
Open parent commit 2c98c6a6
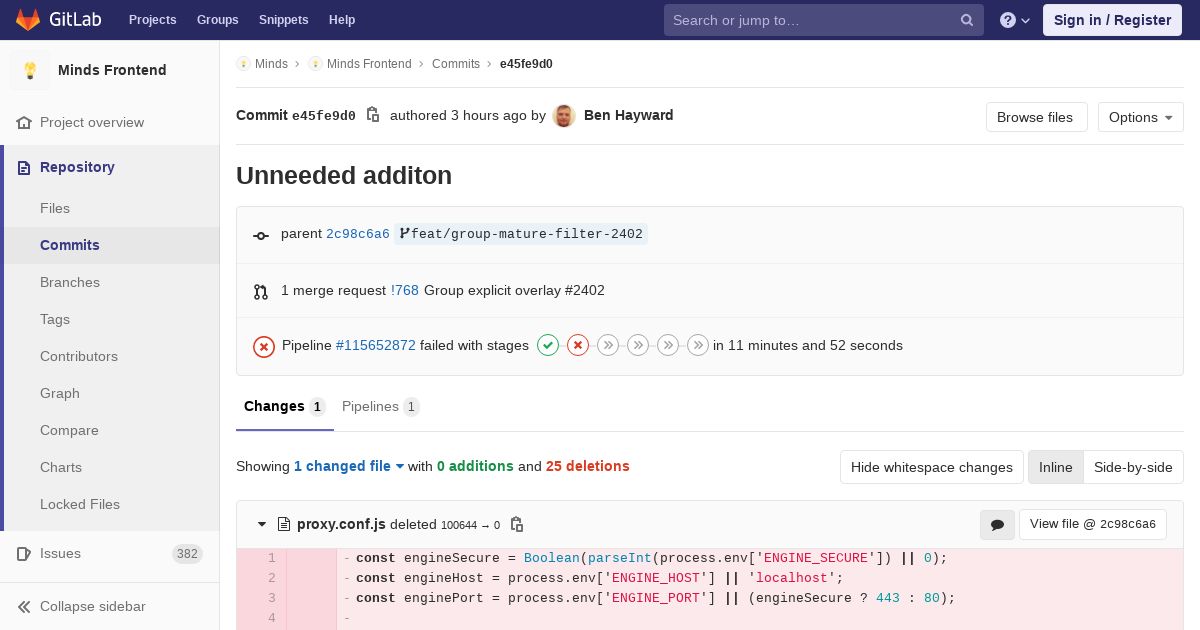click(x=358, y=234)
